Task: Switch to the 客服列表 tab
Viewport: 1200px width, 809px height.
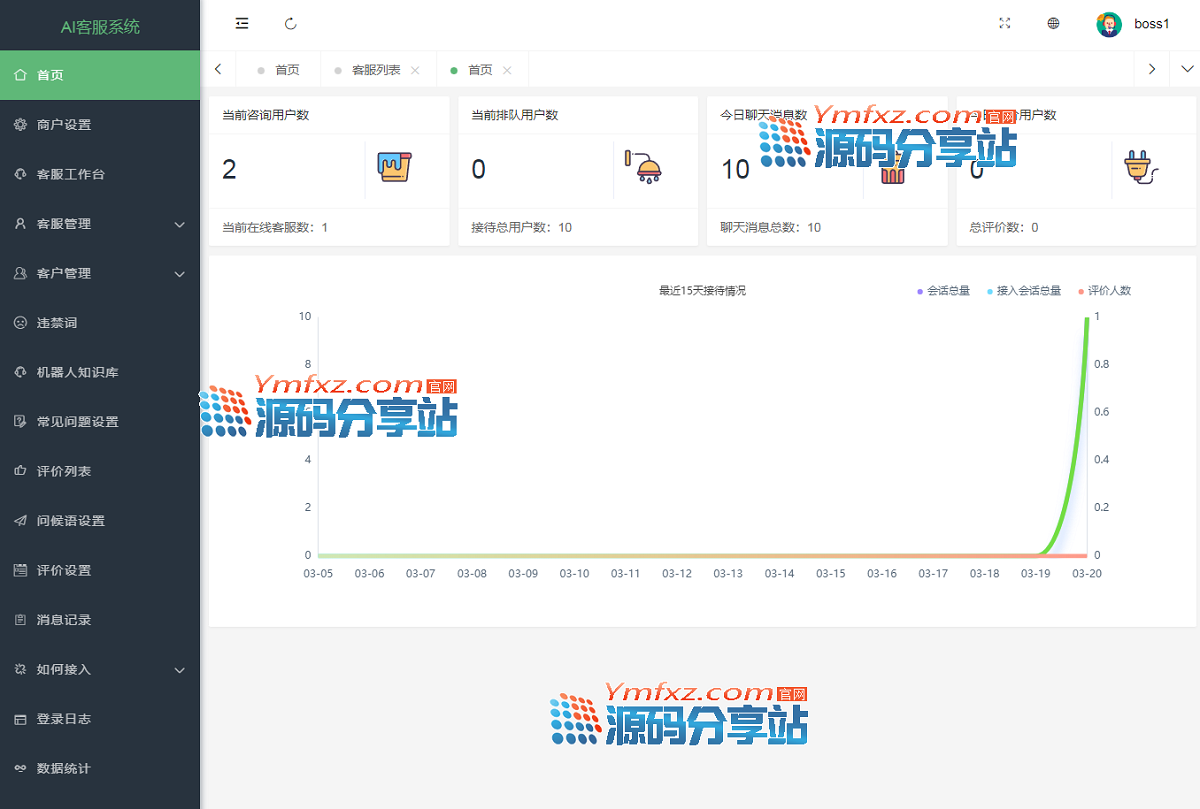Action: (x=376, y=70)
